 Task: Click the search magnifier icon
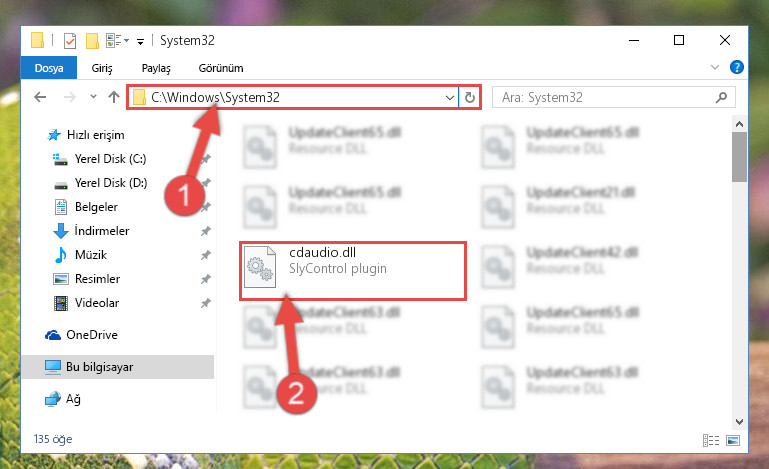pos(721,98)
